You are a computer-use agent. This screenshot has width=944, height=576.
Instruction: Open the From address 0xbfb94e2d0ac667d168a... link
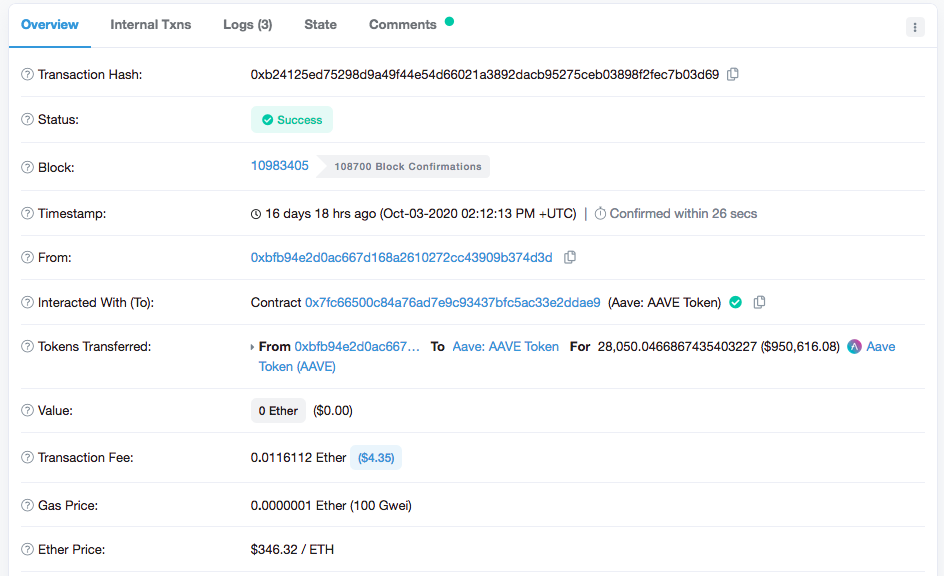(402, 257)
